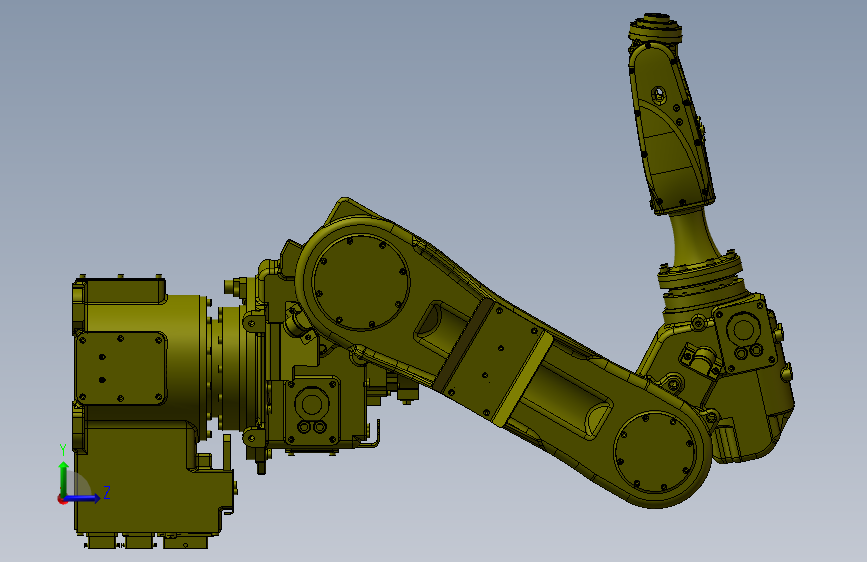Select the motor housing below the shoulder joint
Viewport: 867px width, 562px height.
click(x=312, y=412)
